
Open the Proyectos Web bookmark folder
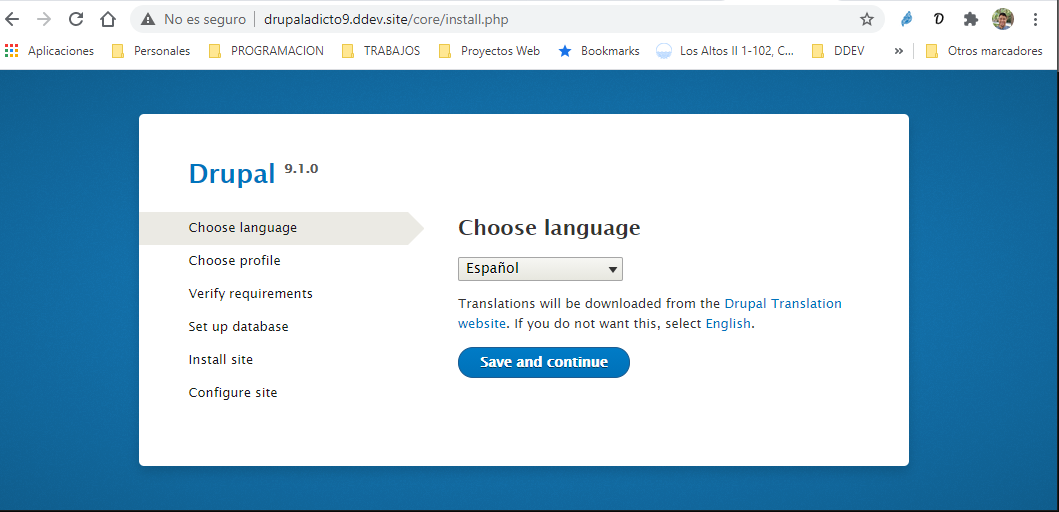tap(490, 51)
